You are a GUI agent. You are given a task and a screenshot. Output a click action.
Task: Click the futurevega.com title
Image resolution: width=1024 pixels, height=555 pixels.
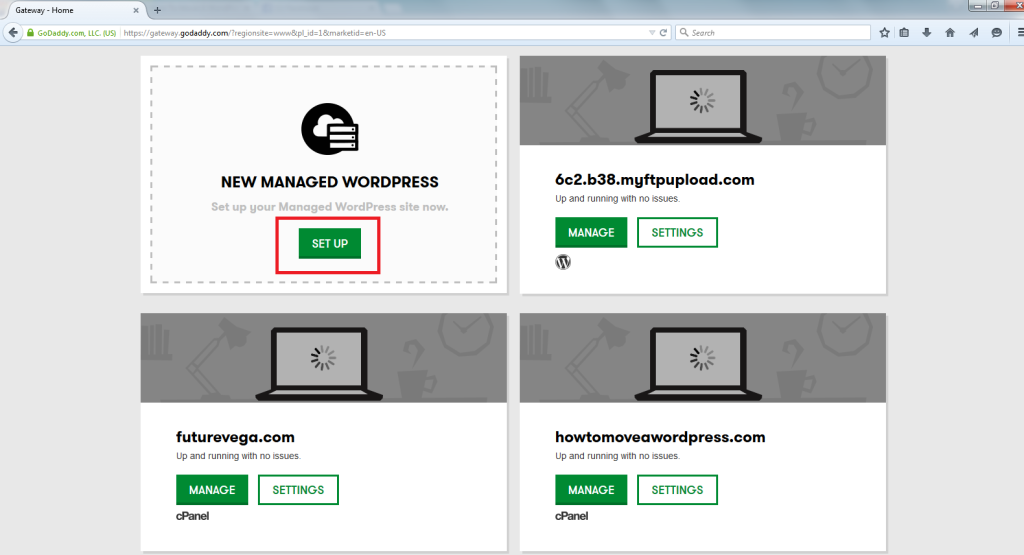235,437
